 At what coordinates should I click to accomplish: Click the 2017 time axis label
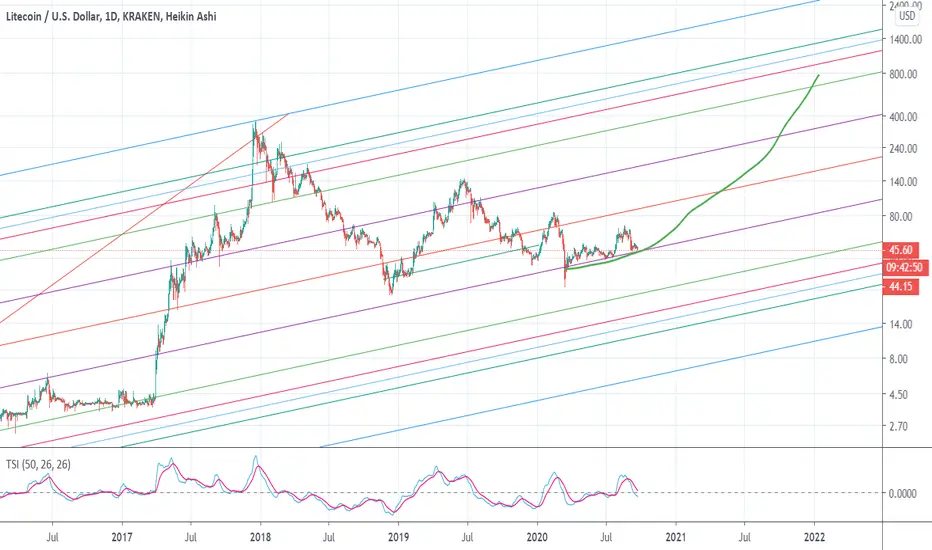coord(122,538)
